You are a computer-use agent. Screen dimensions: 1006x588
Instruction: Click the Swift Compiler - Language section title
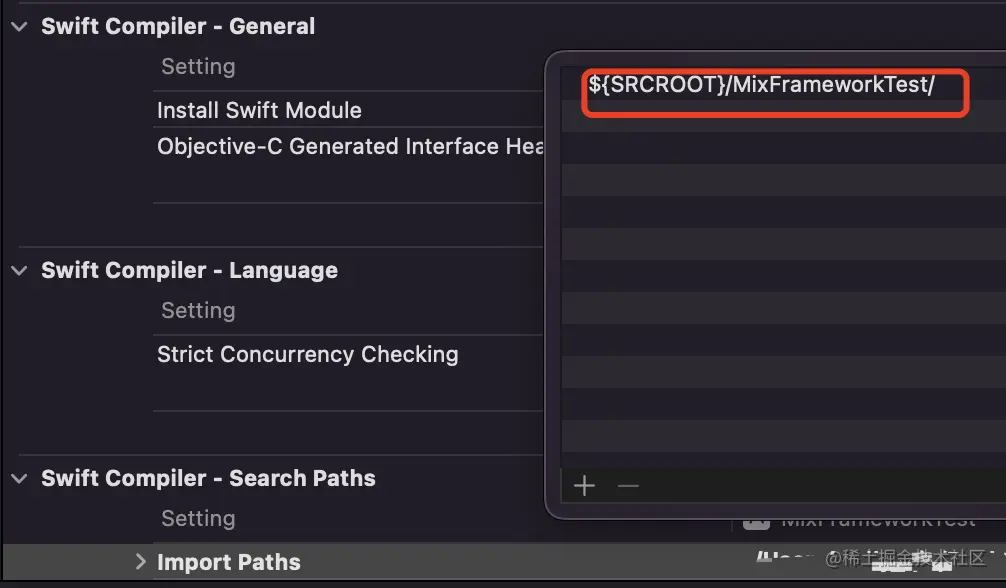point(189,270)
